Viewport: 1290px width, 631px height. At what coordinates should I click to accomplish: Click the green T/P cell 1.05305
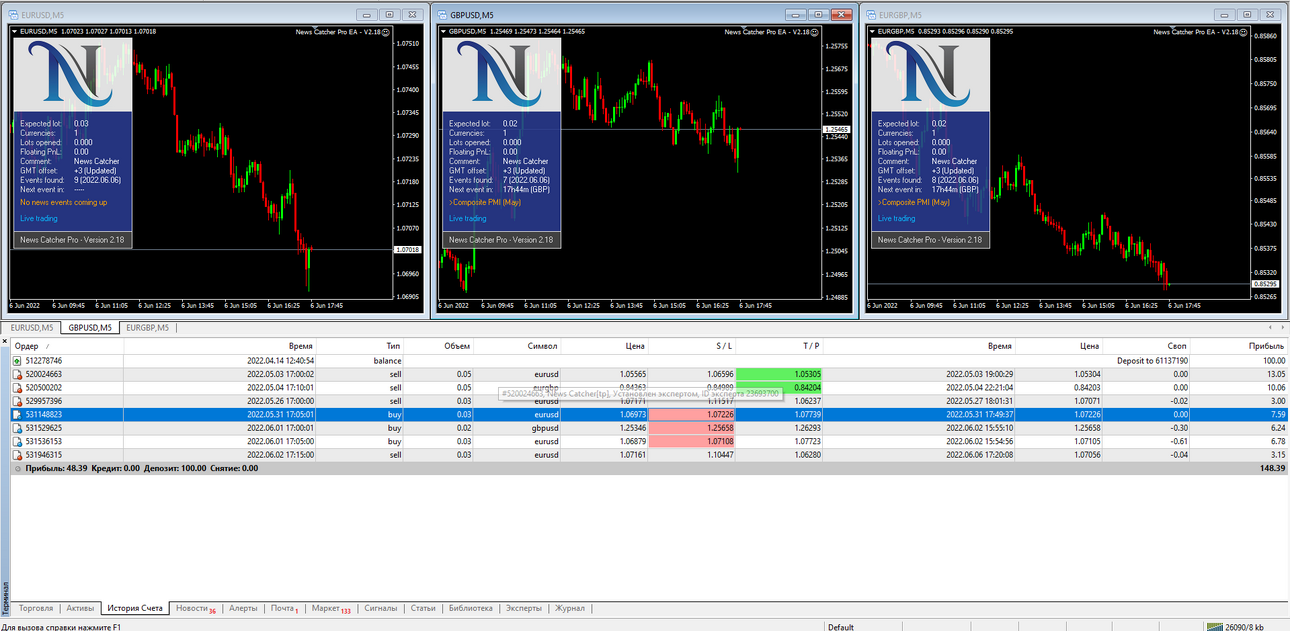778,374
